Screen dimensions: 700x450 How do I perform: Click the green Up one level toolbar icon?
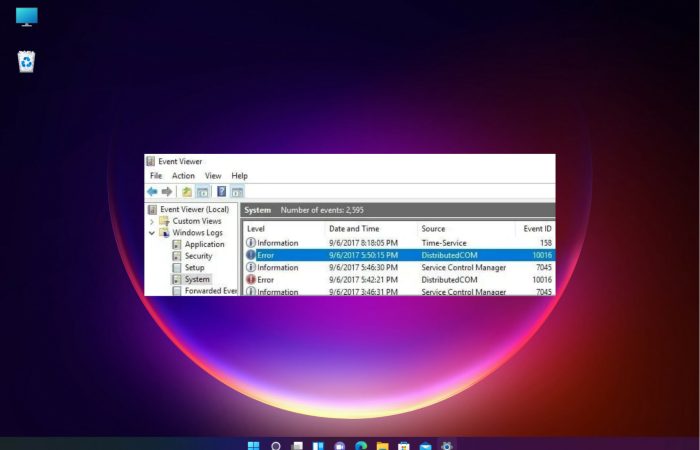tap(187, 192)
